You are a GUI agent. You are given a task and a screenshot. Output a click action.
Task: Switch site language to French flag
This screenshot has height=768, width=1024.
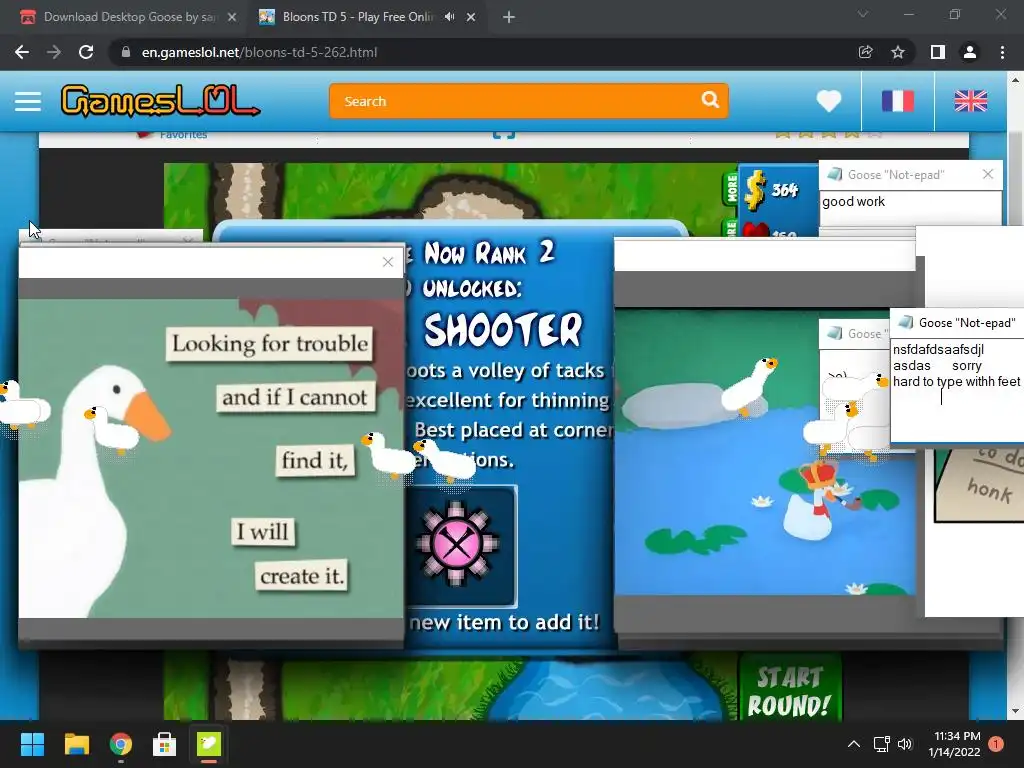pyautogui.click(x=898, y=101)
